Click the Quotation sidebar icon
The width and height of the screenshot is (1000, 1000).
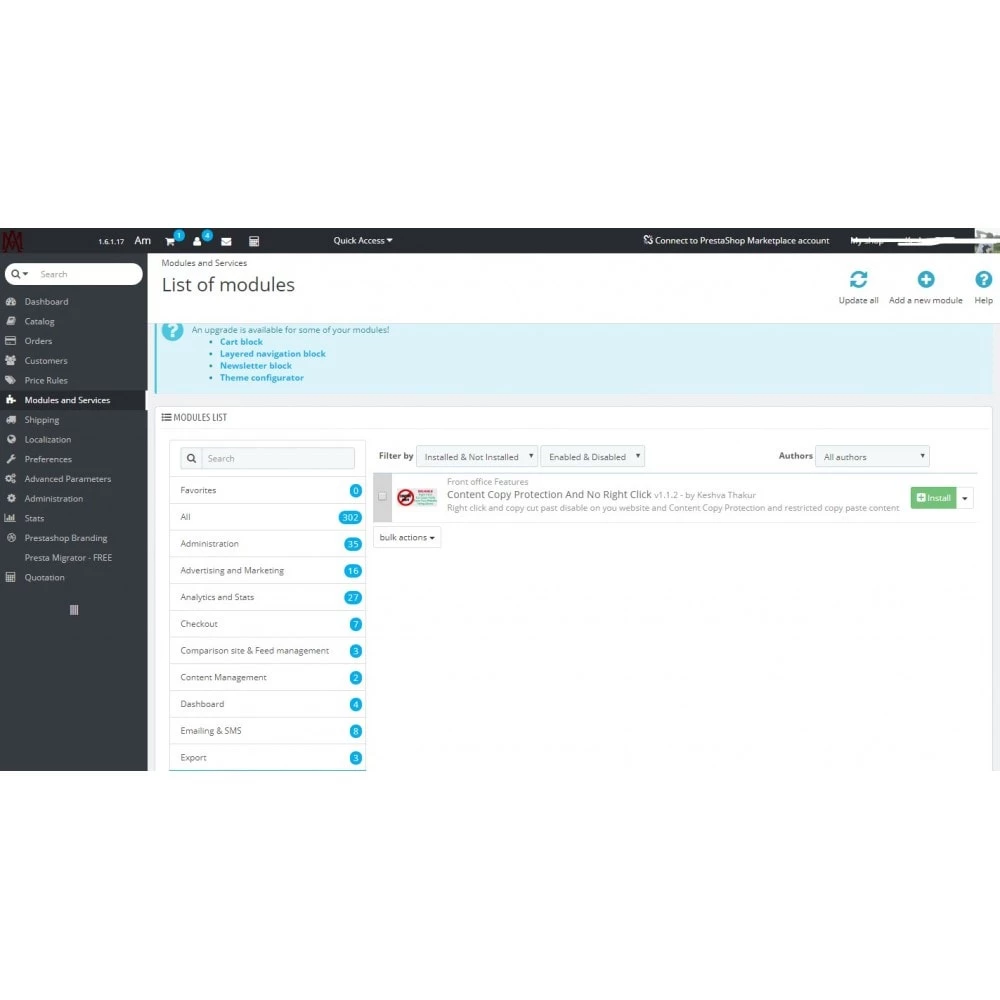pyautogui.click(x=11, y=578)
